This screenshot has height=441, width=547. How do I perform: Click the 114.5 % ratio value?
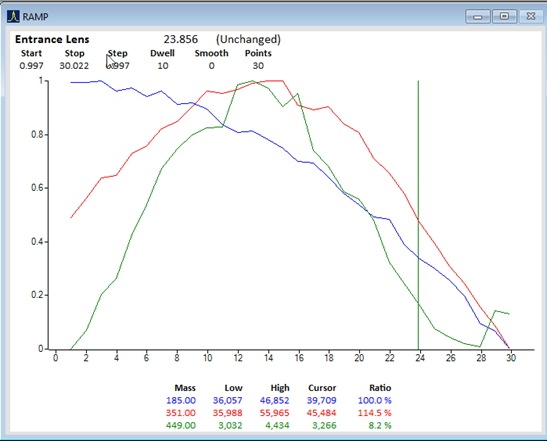pos(374,413)
